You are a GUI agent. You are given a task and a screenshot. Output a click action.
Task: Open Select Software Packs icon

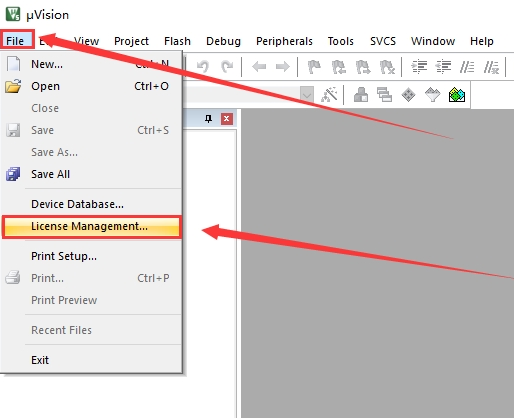433,95
